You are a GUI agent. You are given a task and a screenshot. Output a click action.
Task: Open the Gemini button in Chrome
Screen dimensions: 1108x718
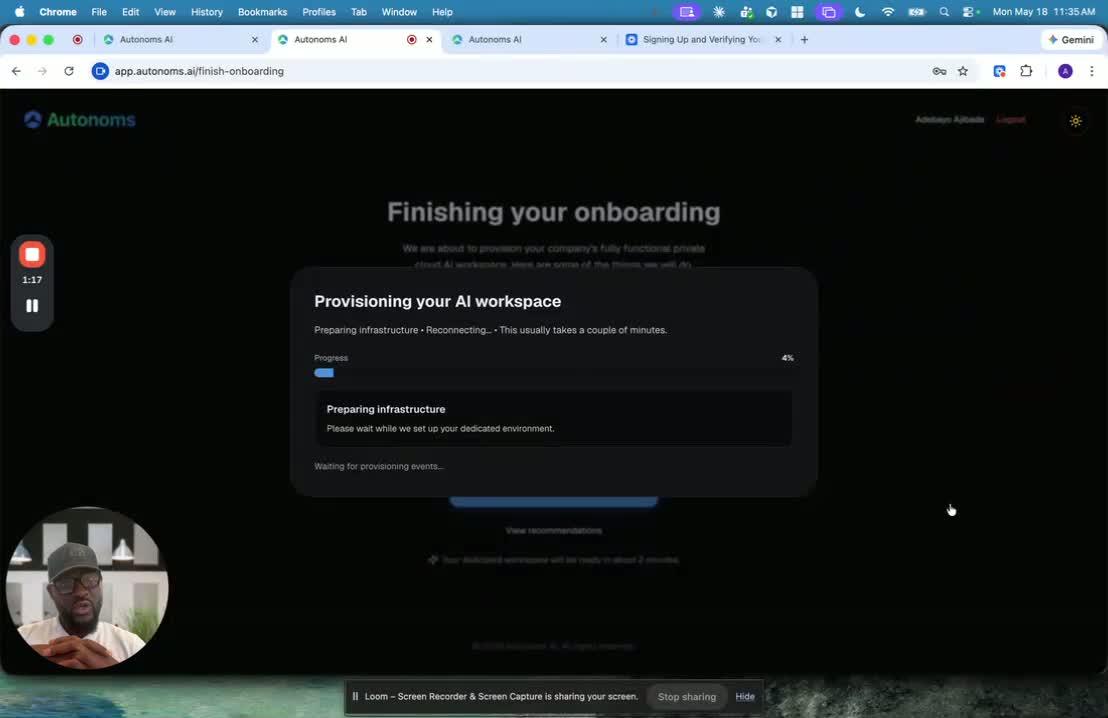pos(1071,40)
